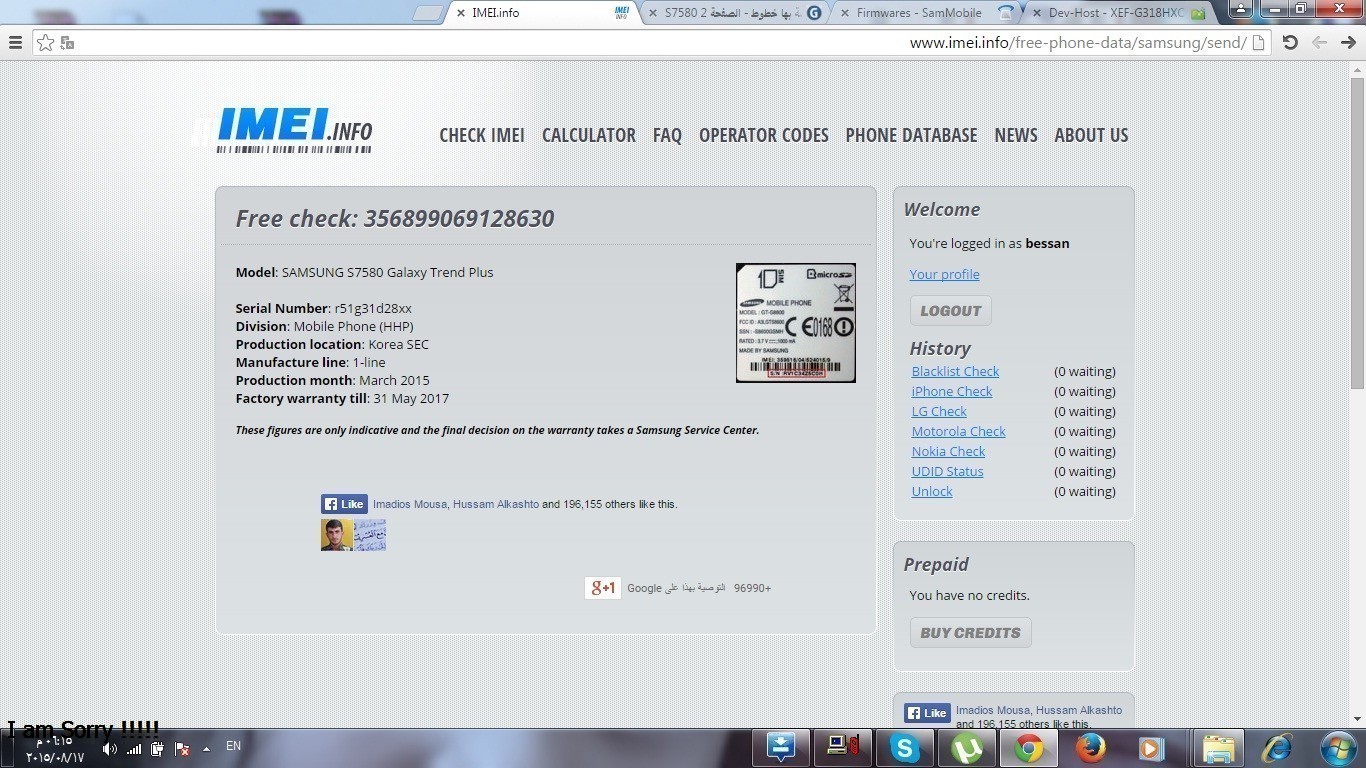
Task: Click the LOGOUT button
Action: [x=950, y=310]
